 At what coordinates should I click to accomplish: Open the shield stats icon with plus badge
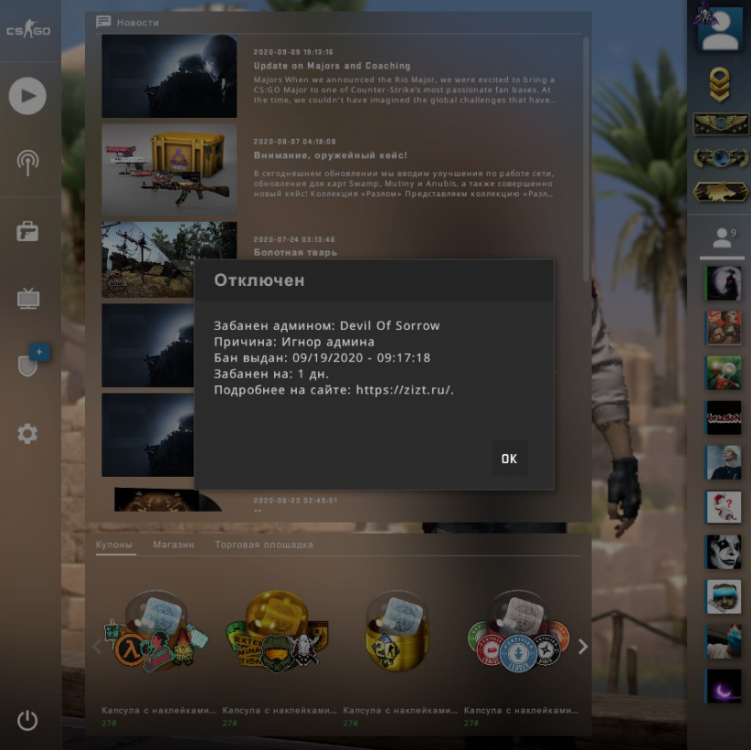[29, 364]
